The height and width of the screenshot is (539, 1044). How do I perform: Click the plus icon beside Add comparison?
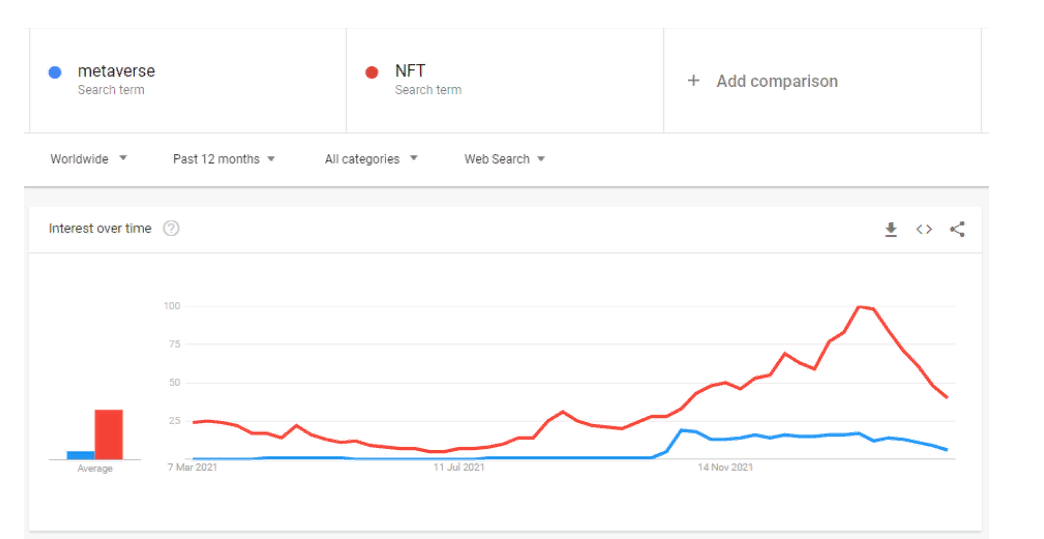[693, 81]
